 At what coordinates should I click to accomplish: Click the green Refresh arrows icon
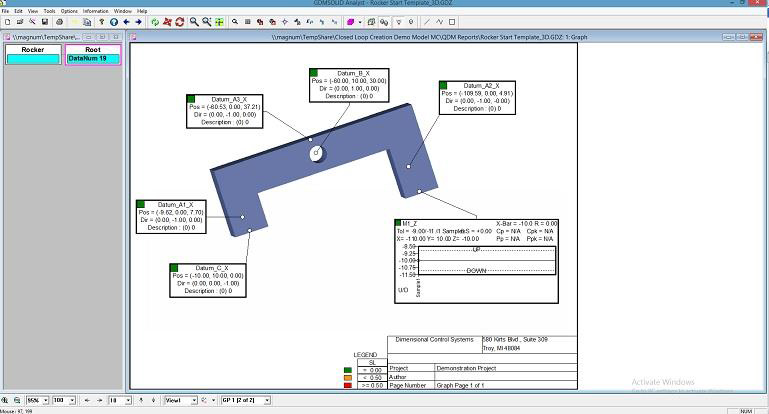click(x=155, y=21)
